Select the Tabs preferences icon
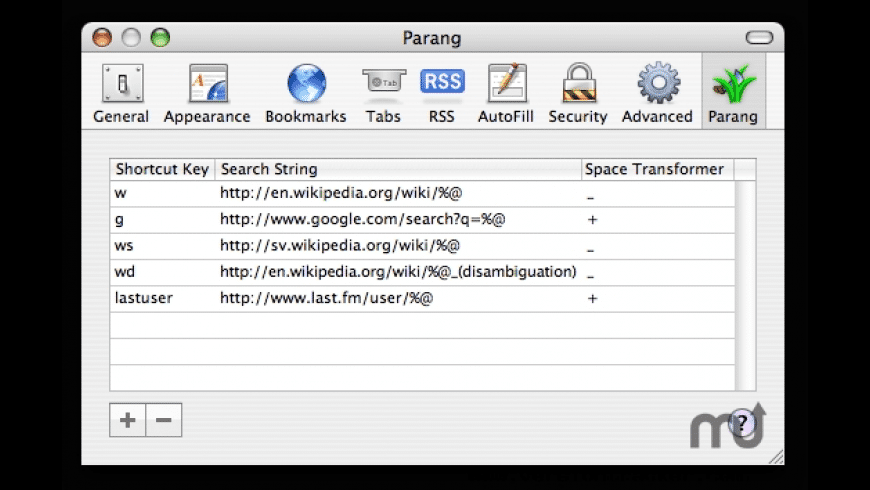 pyautogui.click(x=383, y=92)
